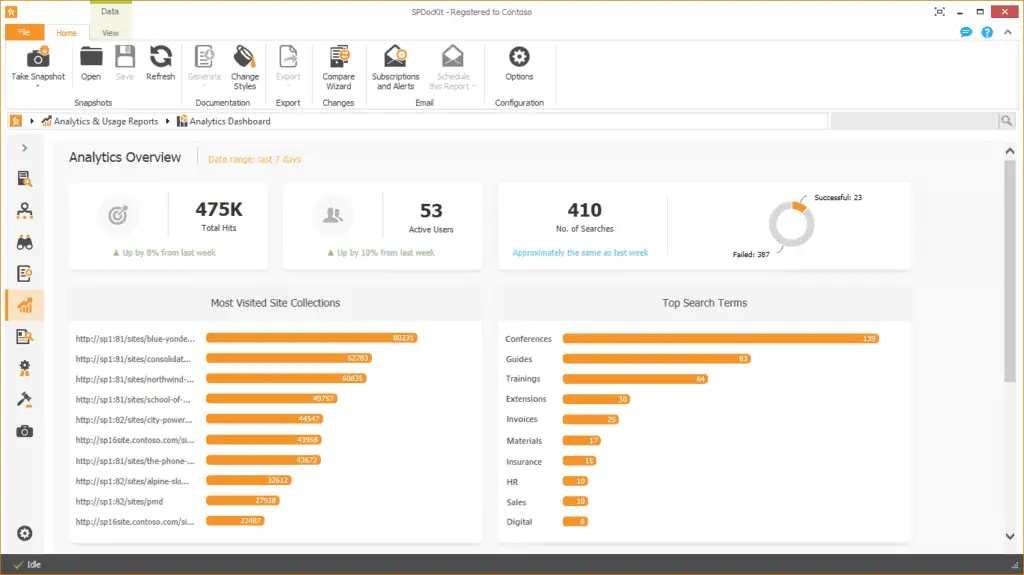Open the File menu tab
1024x575 pixels.
pyautogui.click(x=24, y=33)
